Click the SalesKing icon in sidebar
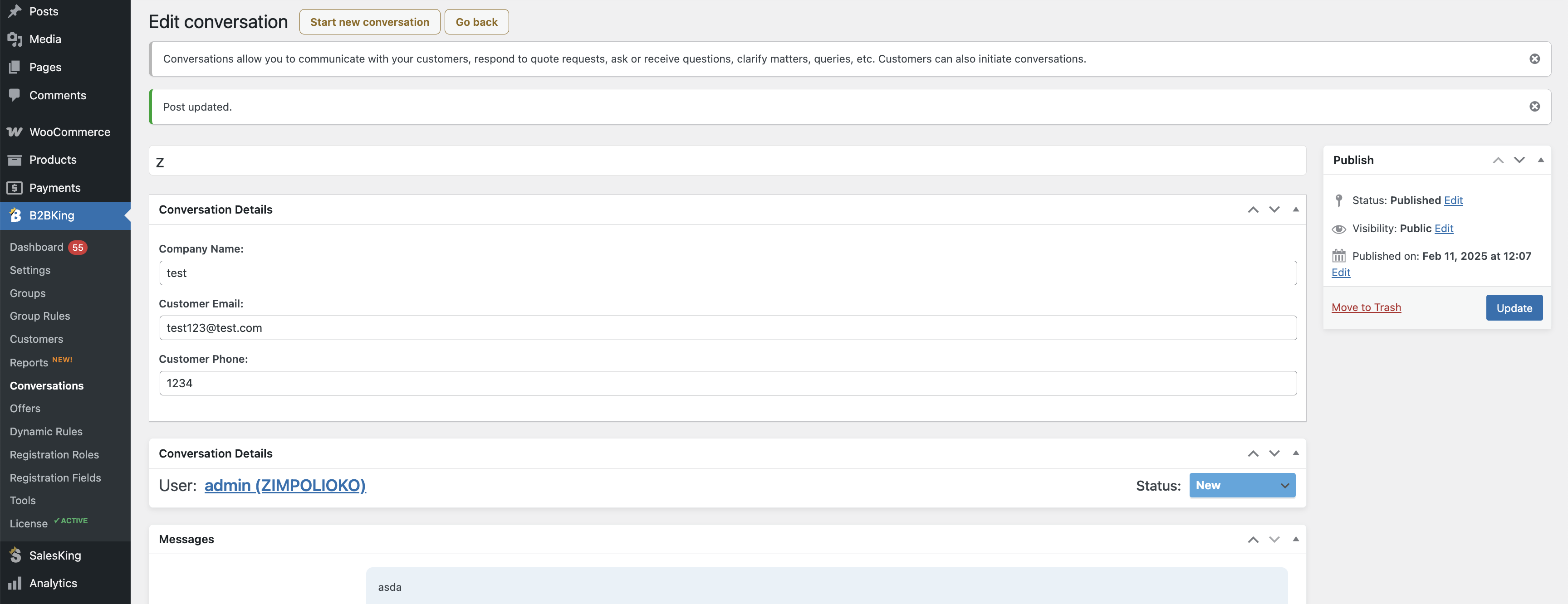Screen dimensions: 1568x604 (15, 555)
